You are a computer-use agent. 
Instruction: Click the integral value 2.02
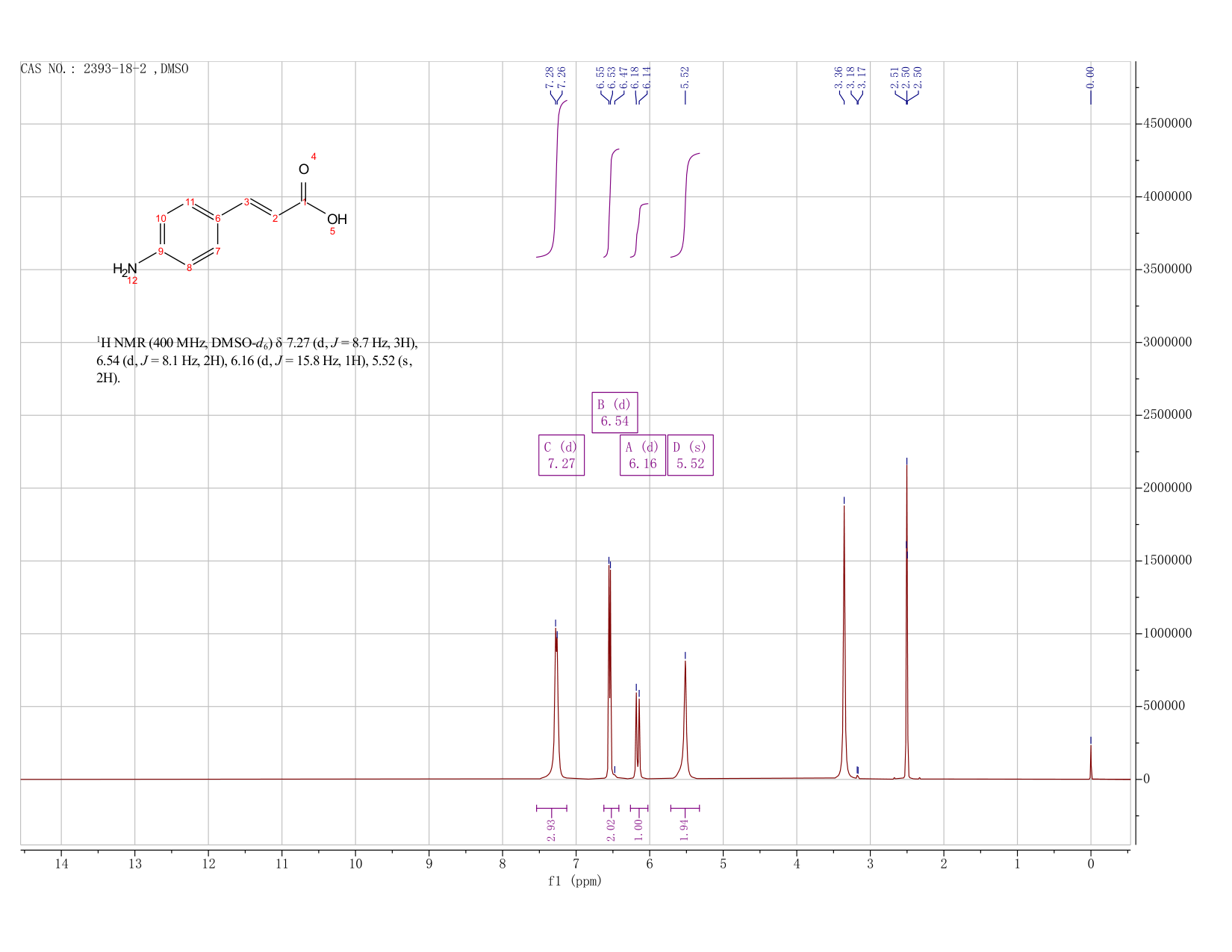(611, 830)
